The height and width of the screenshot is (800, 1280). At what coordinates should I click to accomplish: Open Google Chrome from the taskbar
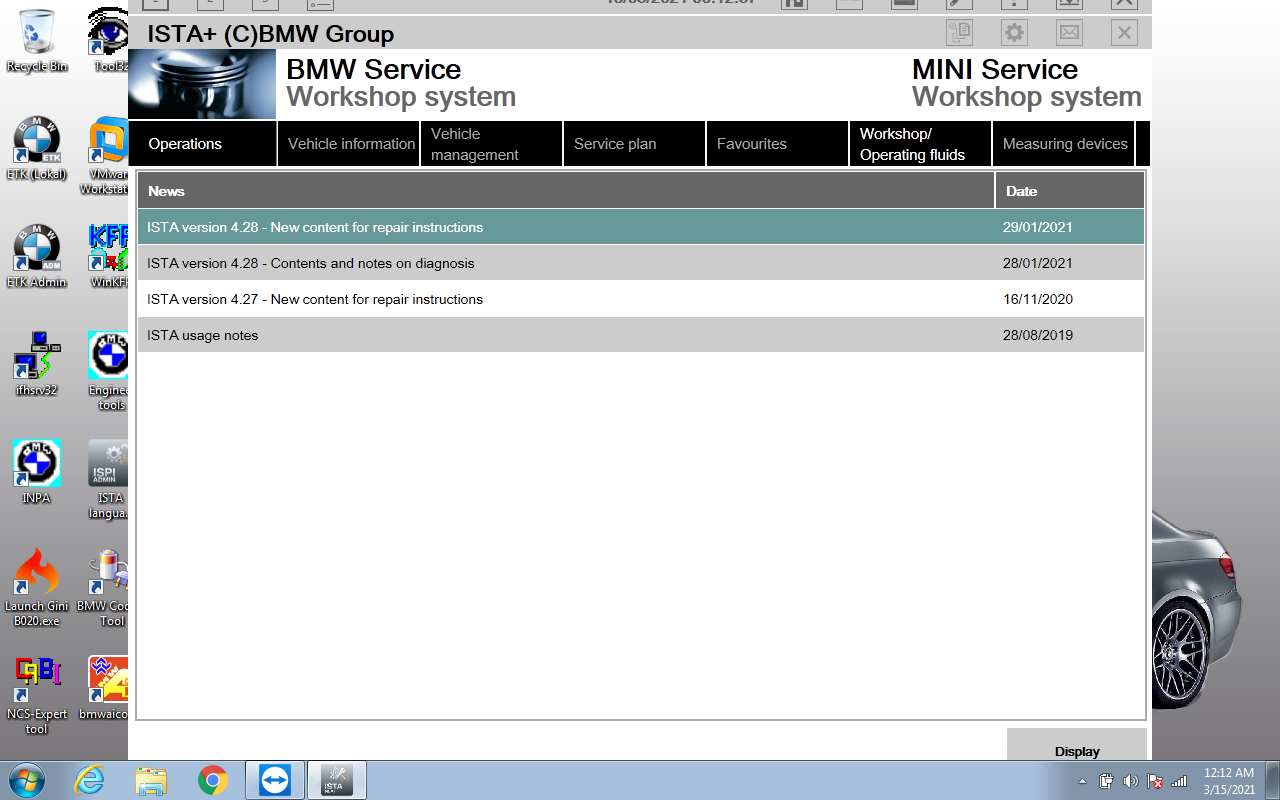click(x=212, y=780)
